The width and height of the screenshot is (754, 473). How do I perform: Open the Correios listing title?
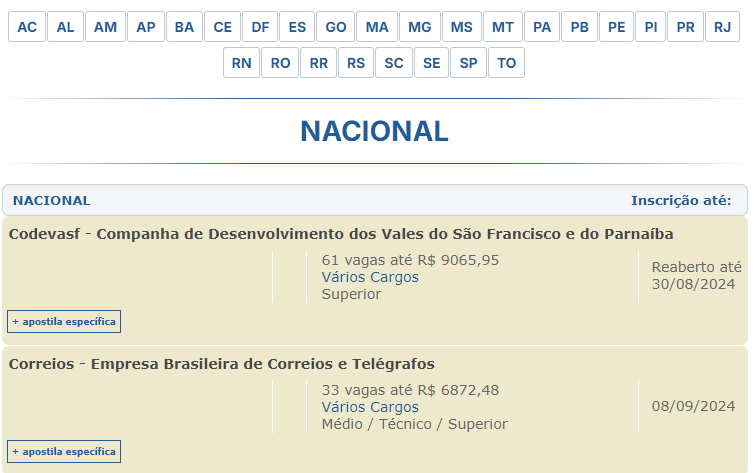pos(222,364)
